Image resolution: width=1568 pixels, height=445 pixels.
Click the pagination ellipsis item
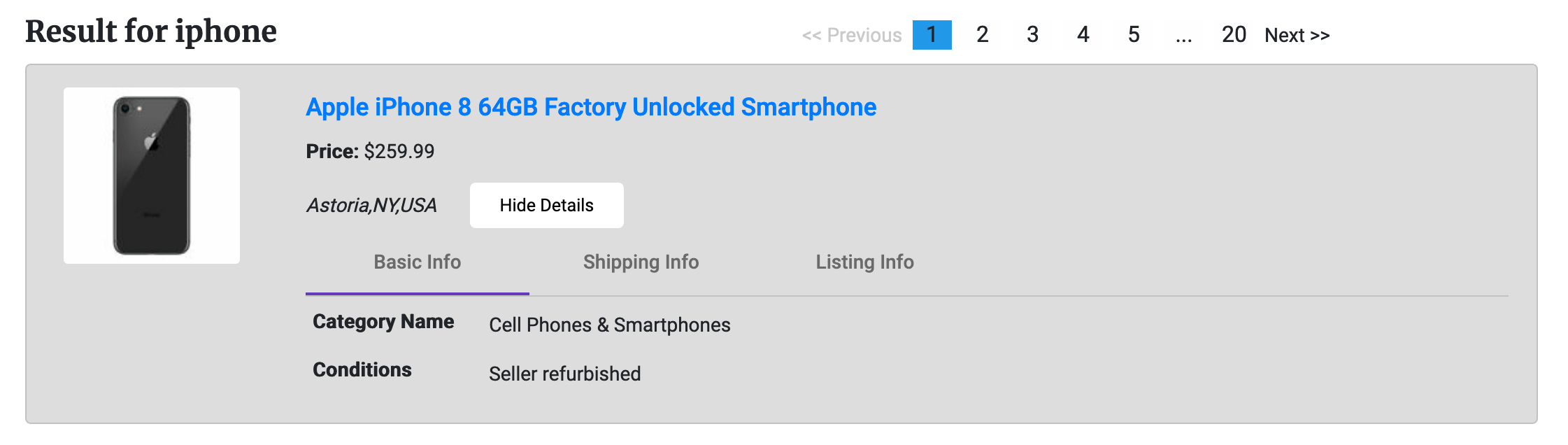click(1183, 35)
